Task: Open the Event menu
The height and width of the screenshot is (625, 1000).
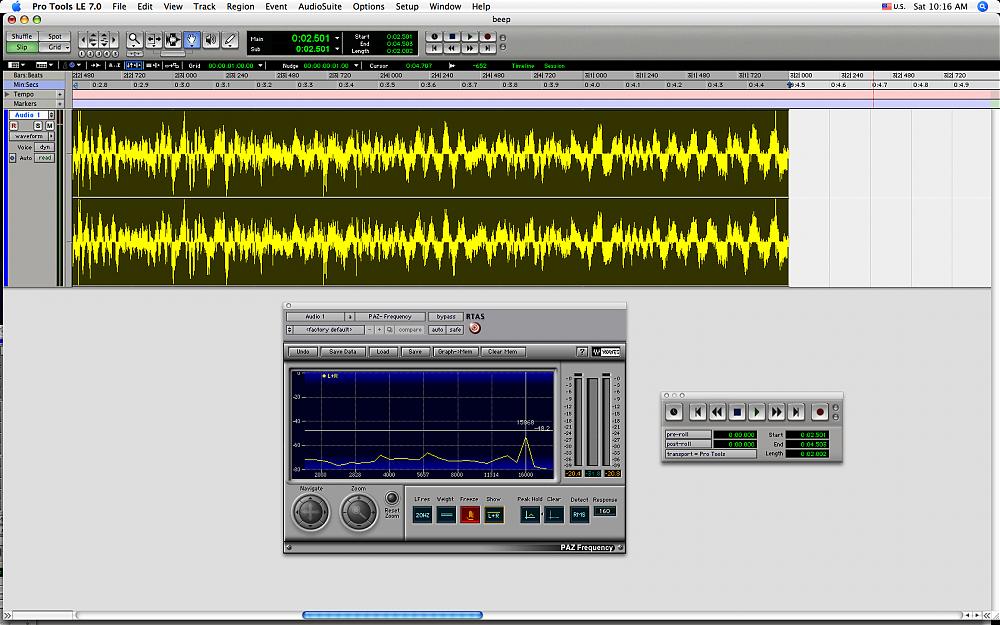Action: click(x=276, y=6)
